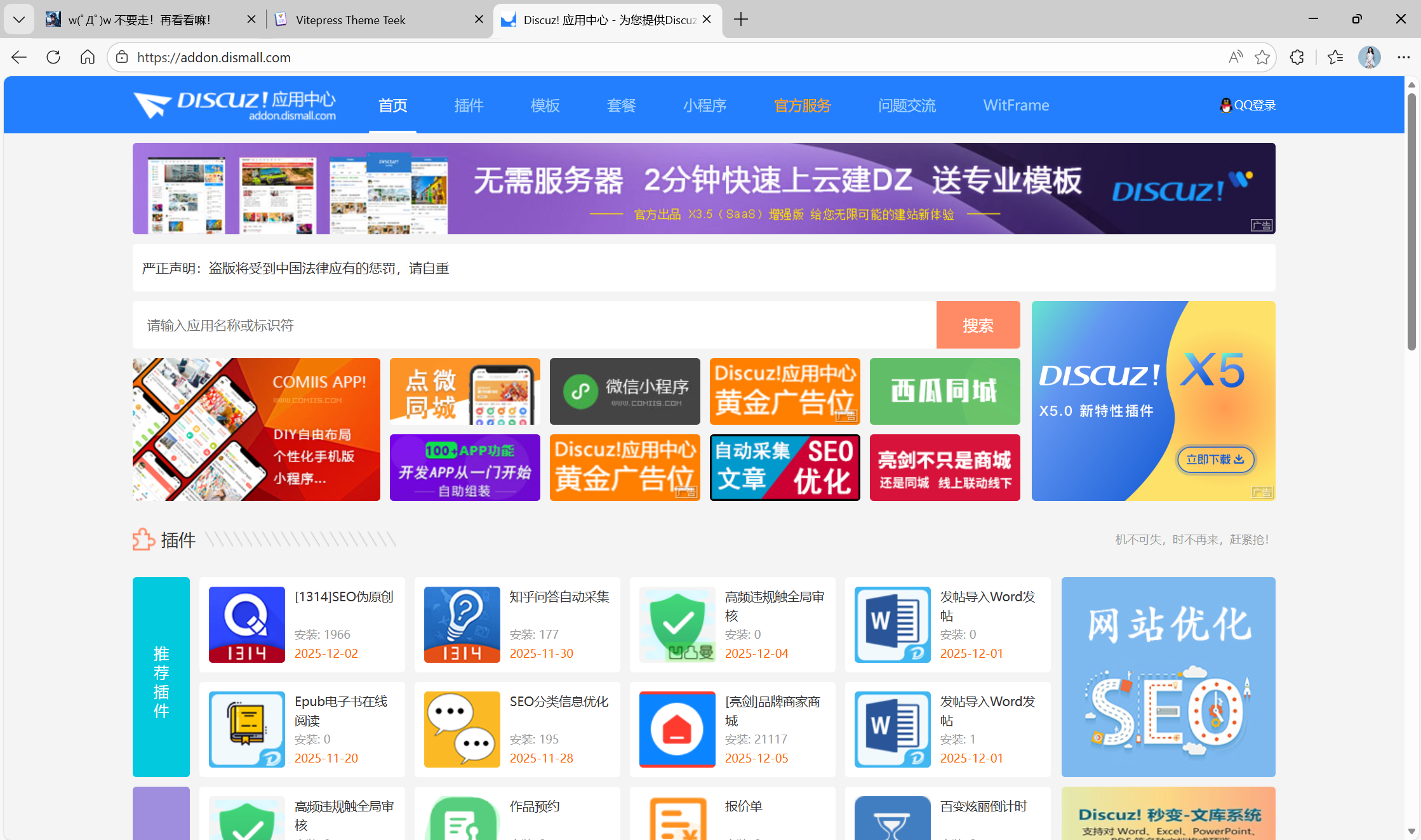
Task: Open the favorites list button
Action: coord(1335,57)
